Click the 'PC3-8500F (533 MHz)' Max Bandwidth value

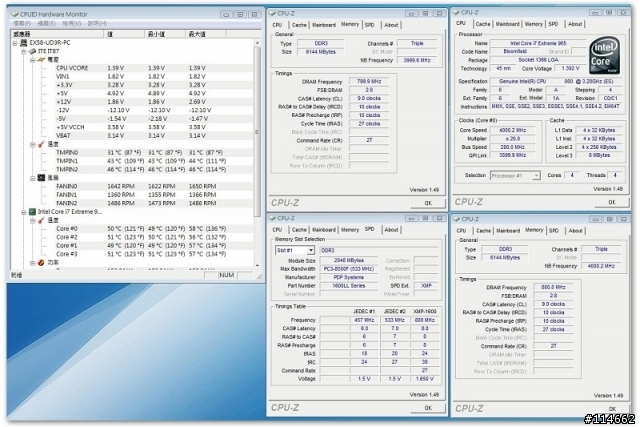pos(349,269)
